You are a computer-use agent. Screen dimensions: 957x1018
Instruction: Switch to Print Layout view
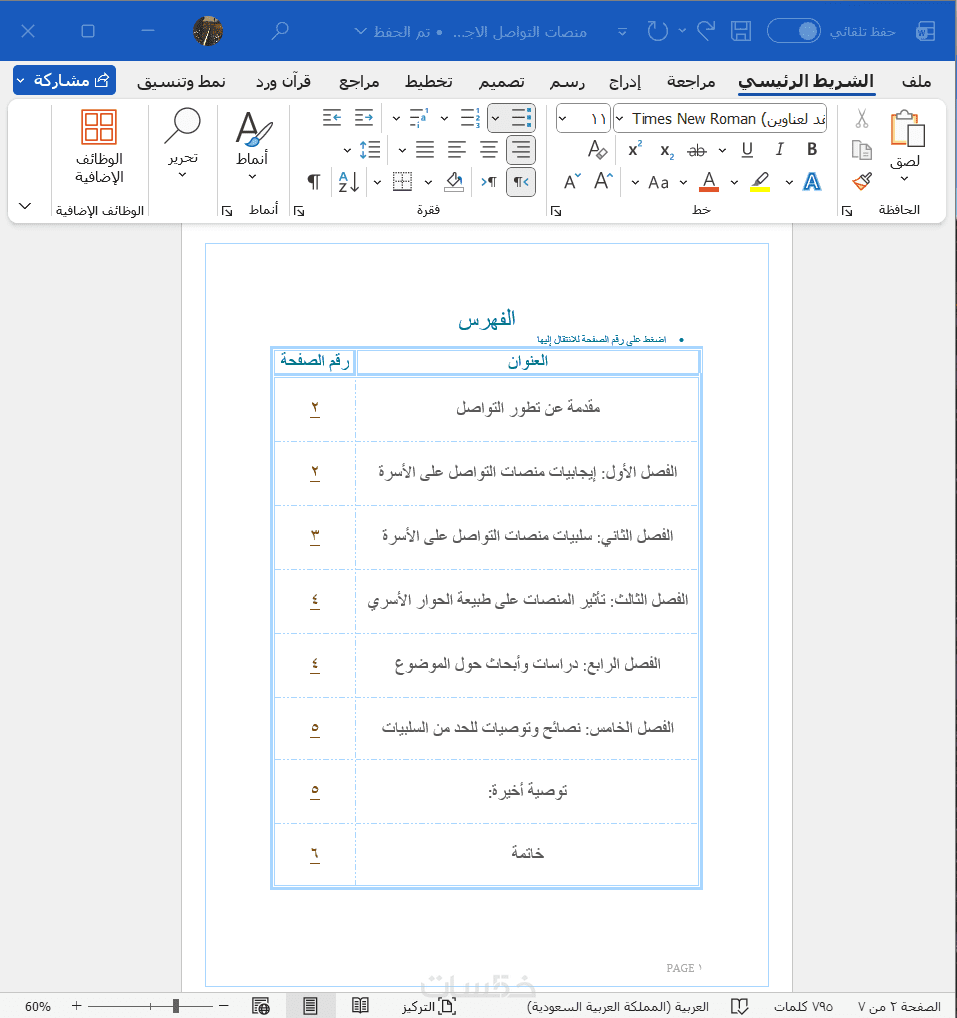(x=310, y=1006)
